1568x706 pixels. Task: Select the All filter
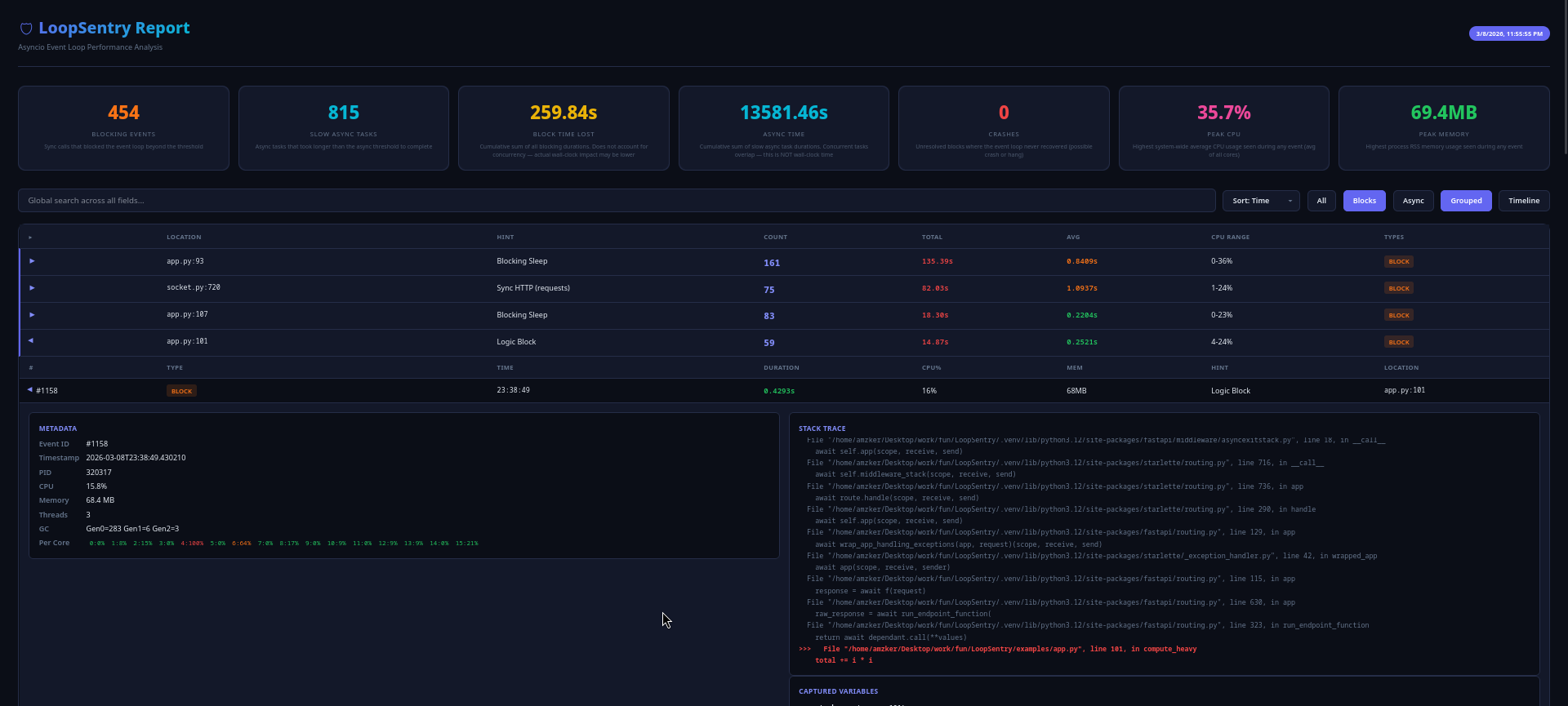coord(1321,201)
